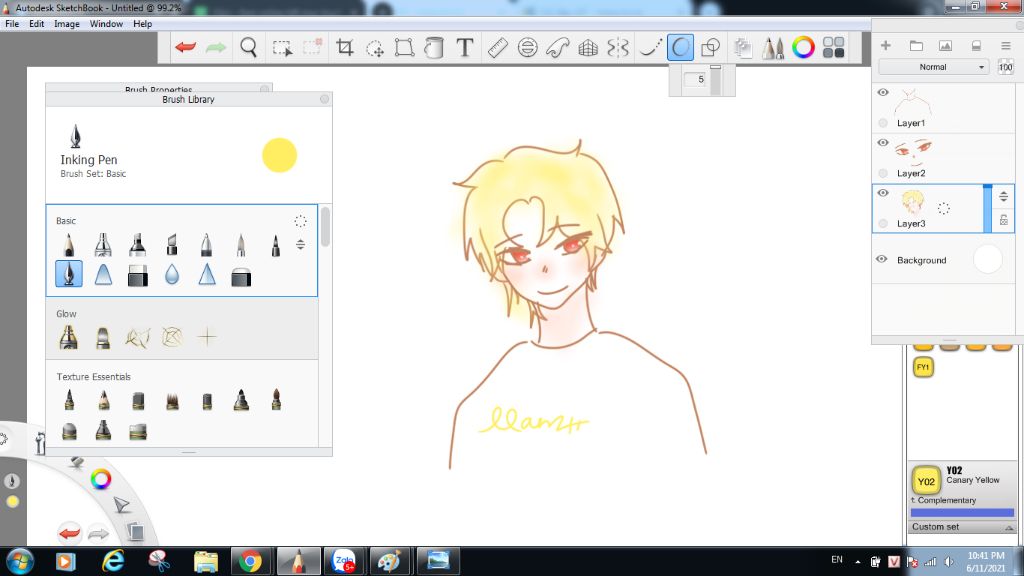Set layer opacity field showing 100
This screenshot has width=1024, height=576.
(x=1006, y=67)
